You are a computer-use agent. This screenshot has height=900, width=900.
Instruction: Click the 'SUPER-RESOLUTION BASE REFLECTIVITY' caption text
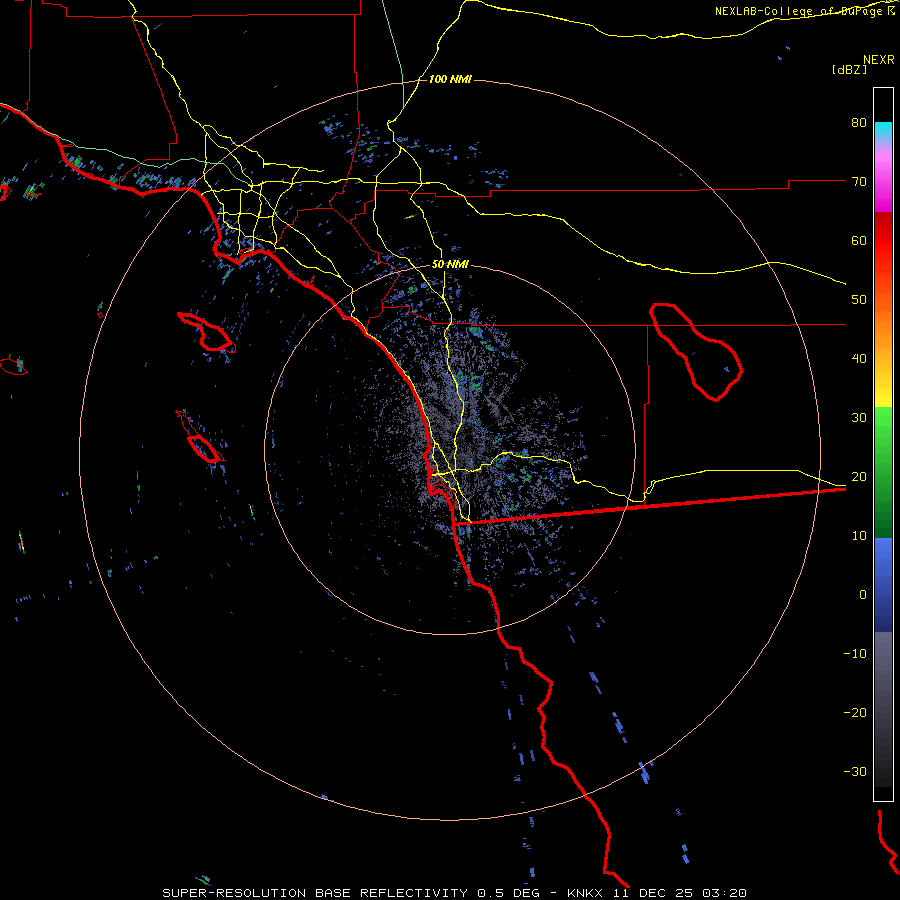(x=315, y=893)
